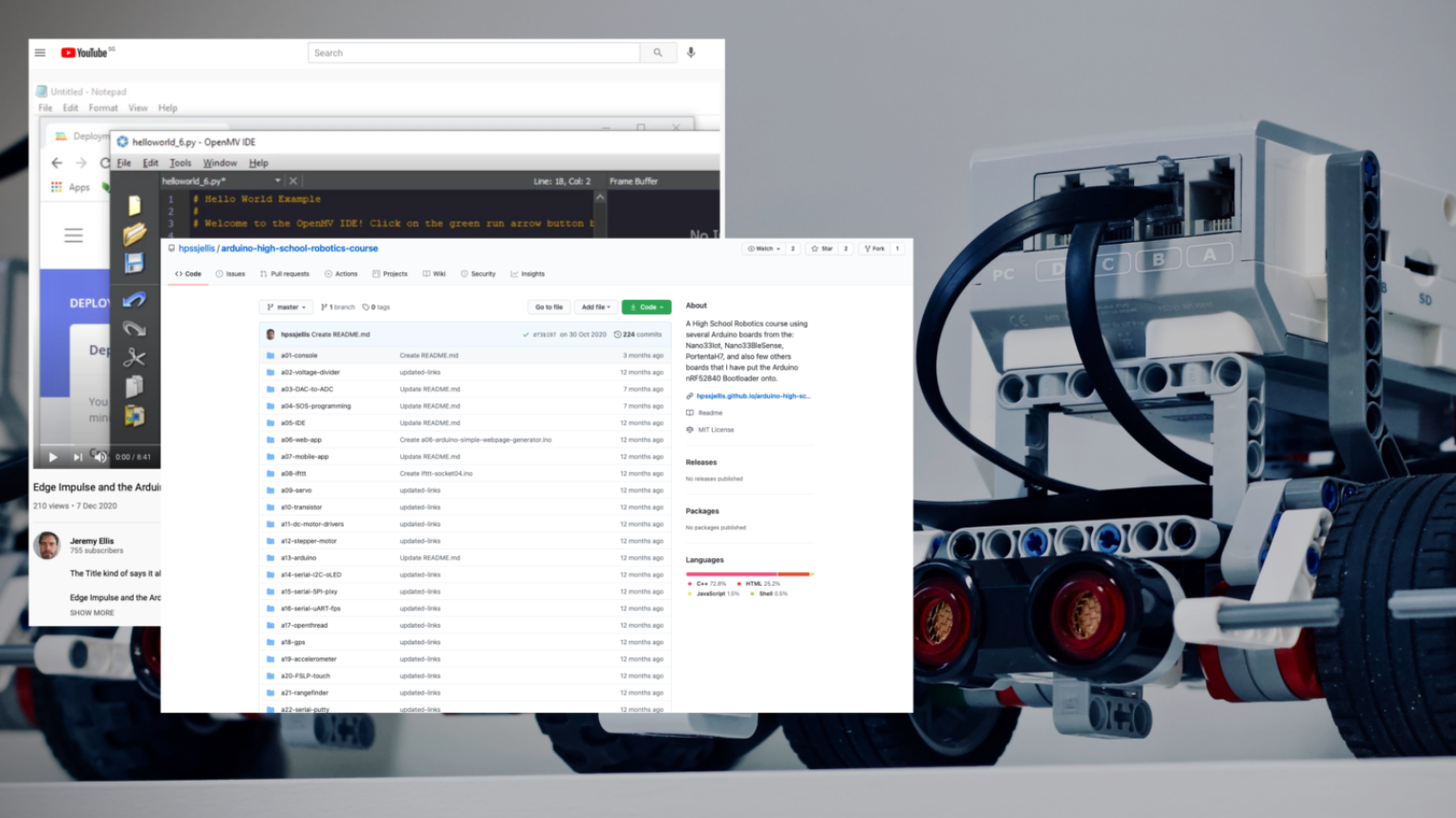Viewport: 1456px width, 818px height.
Task: Open the Window menu in OpenMV IDE
Action: (x=220, y=163)
